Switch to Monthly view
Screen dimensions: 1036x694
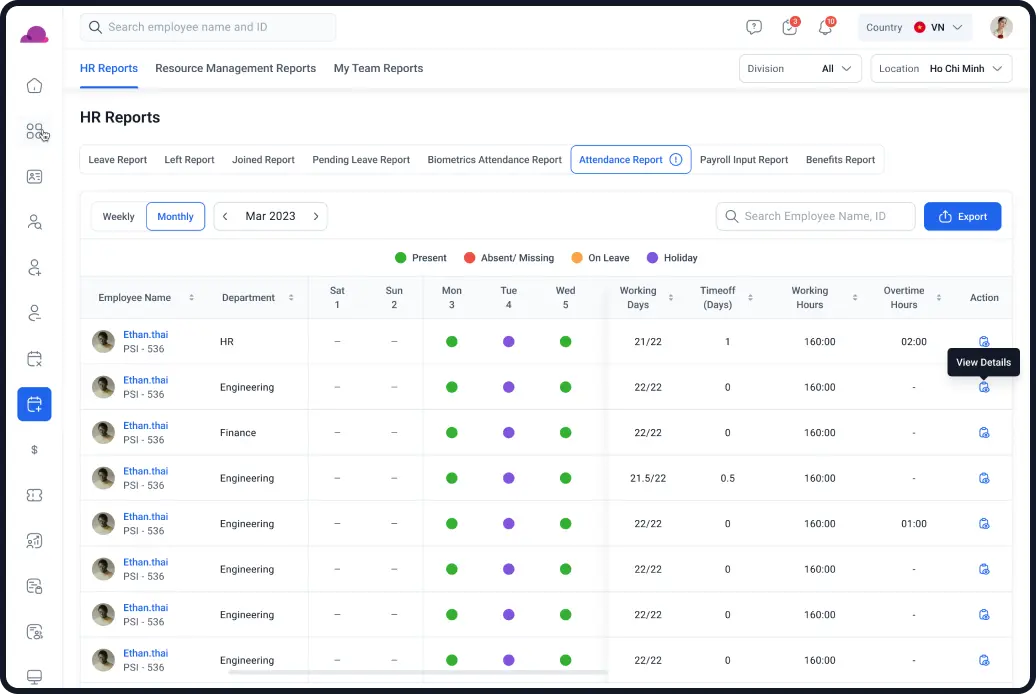[175, 216]
